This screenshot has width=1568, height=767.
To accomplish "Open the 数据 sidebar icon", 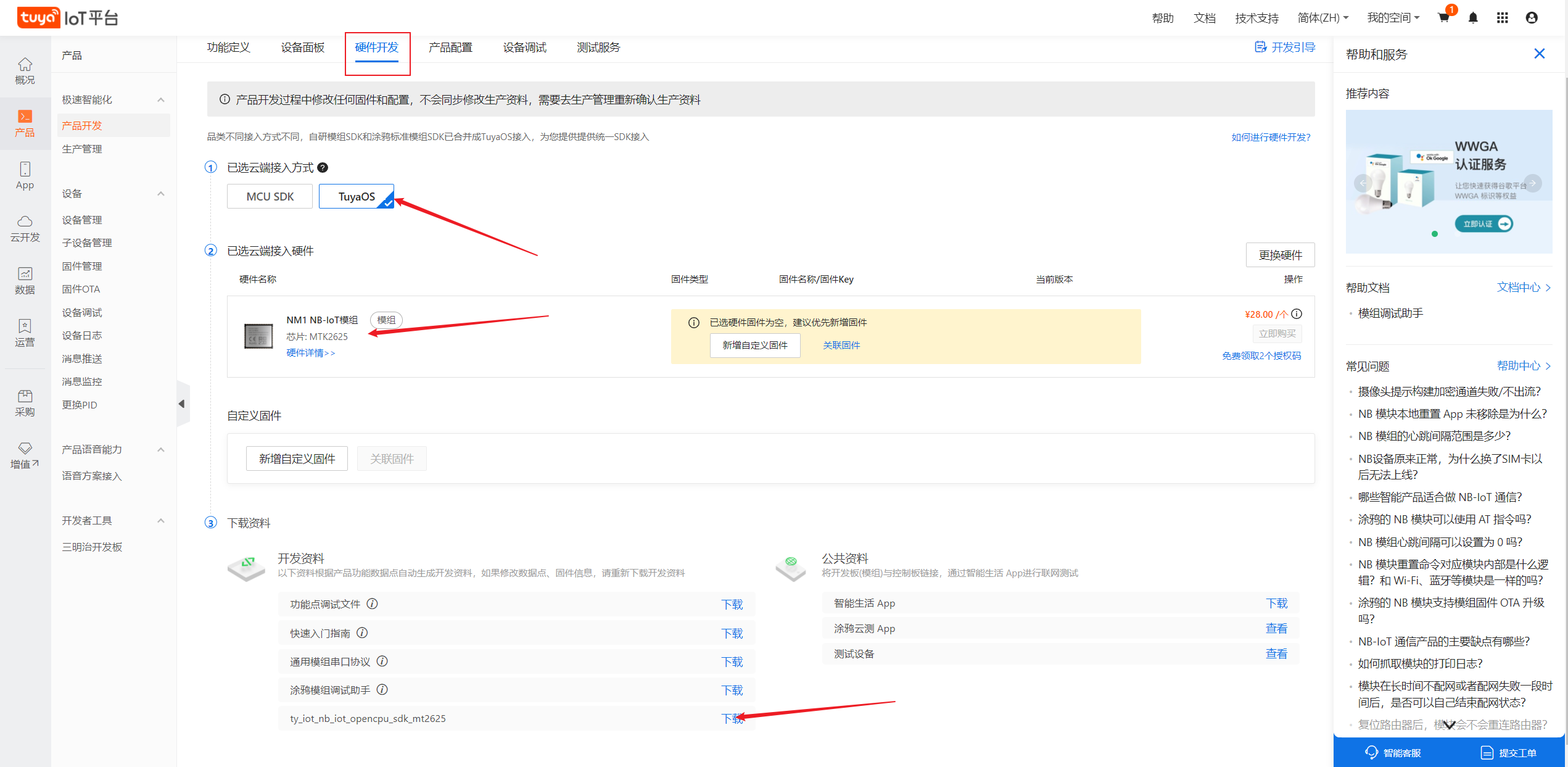I will coord(25,281).
